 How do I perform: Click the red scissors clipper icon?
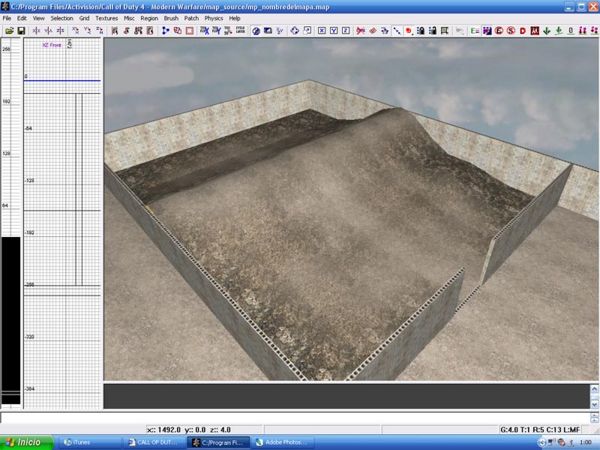point(360,31)
